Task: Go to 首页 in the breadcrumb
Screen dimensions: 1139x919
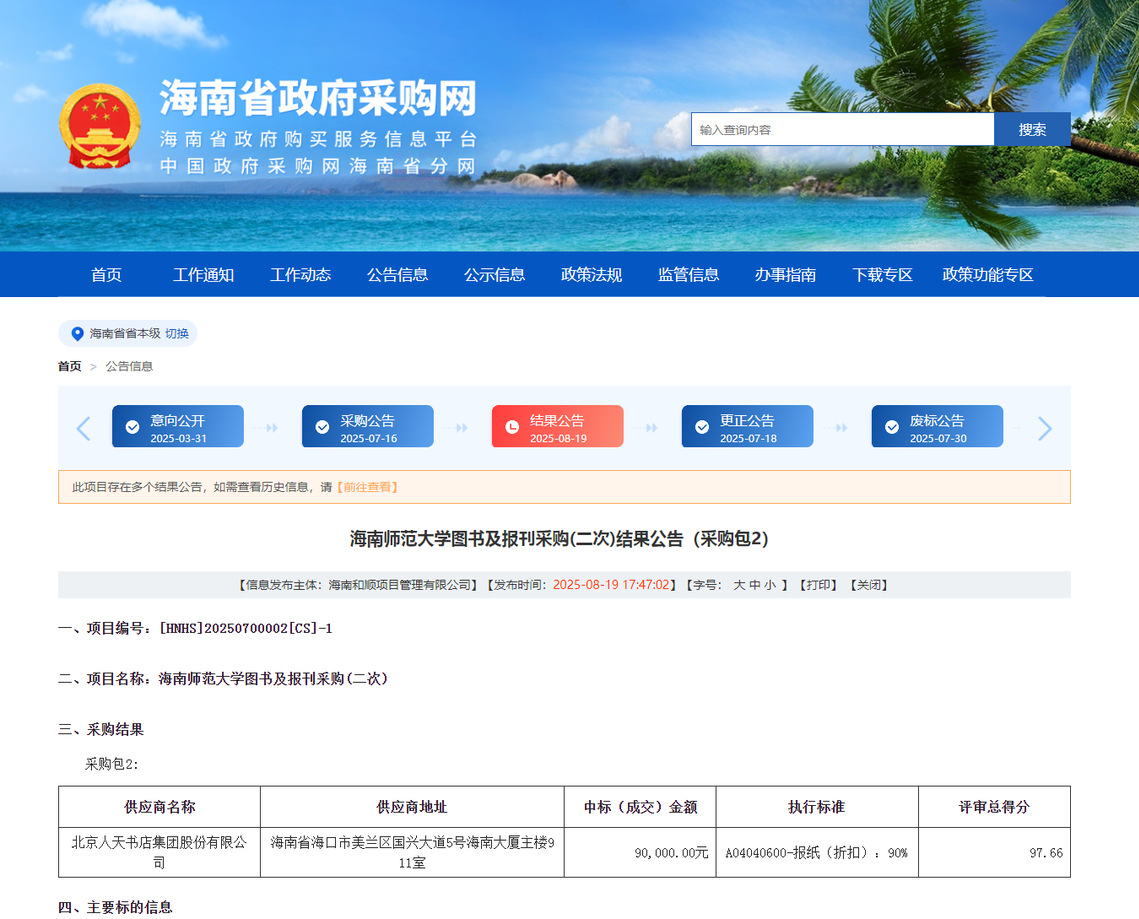Action: click(69, 367)
